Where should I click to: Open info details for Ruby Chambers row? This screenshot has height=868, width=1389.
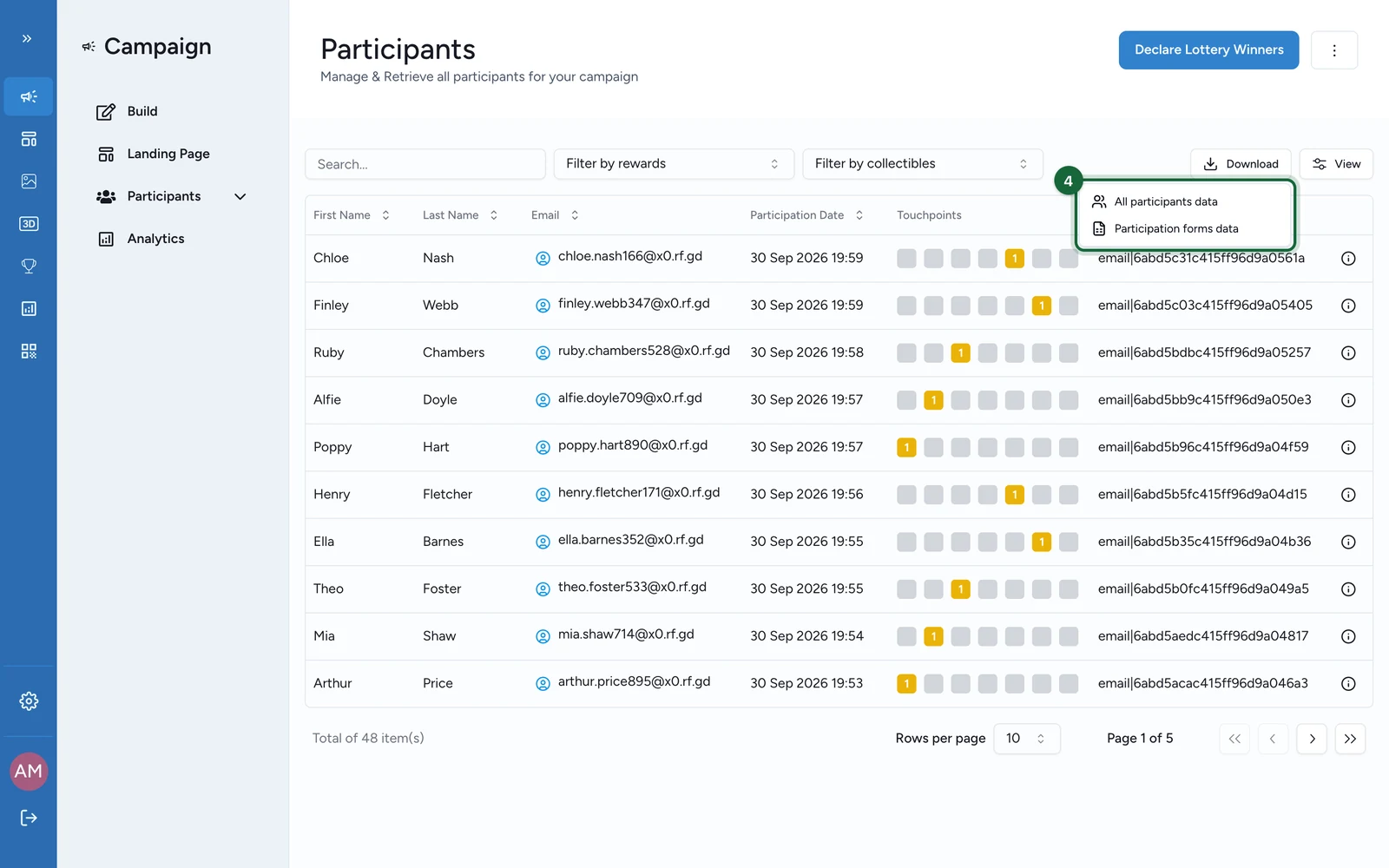[x=1348, y=353]
